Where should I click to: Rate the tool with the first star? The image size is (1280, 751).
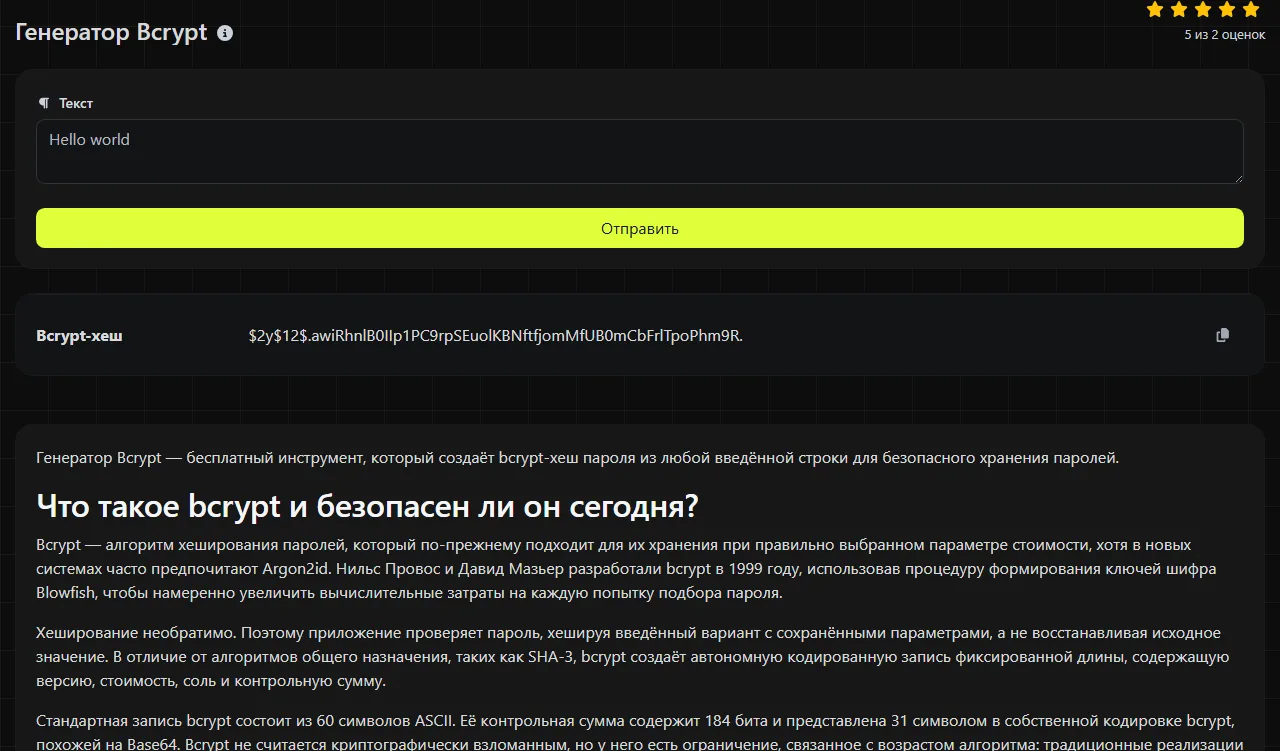pyautogui.click(x=1155, y=10)
